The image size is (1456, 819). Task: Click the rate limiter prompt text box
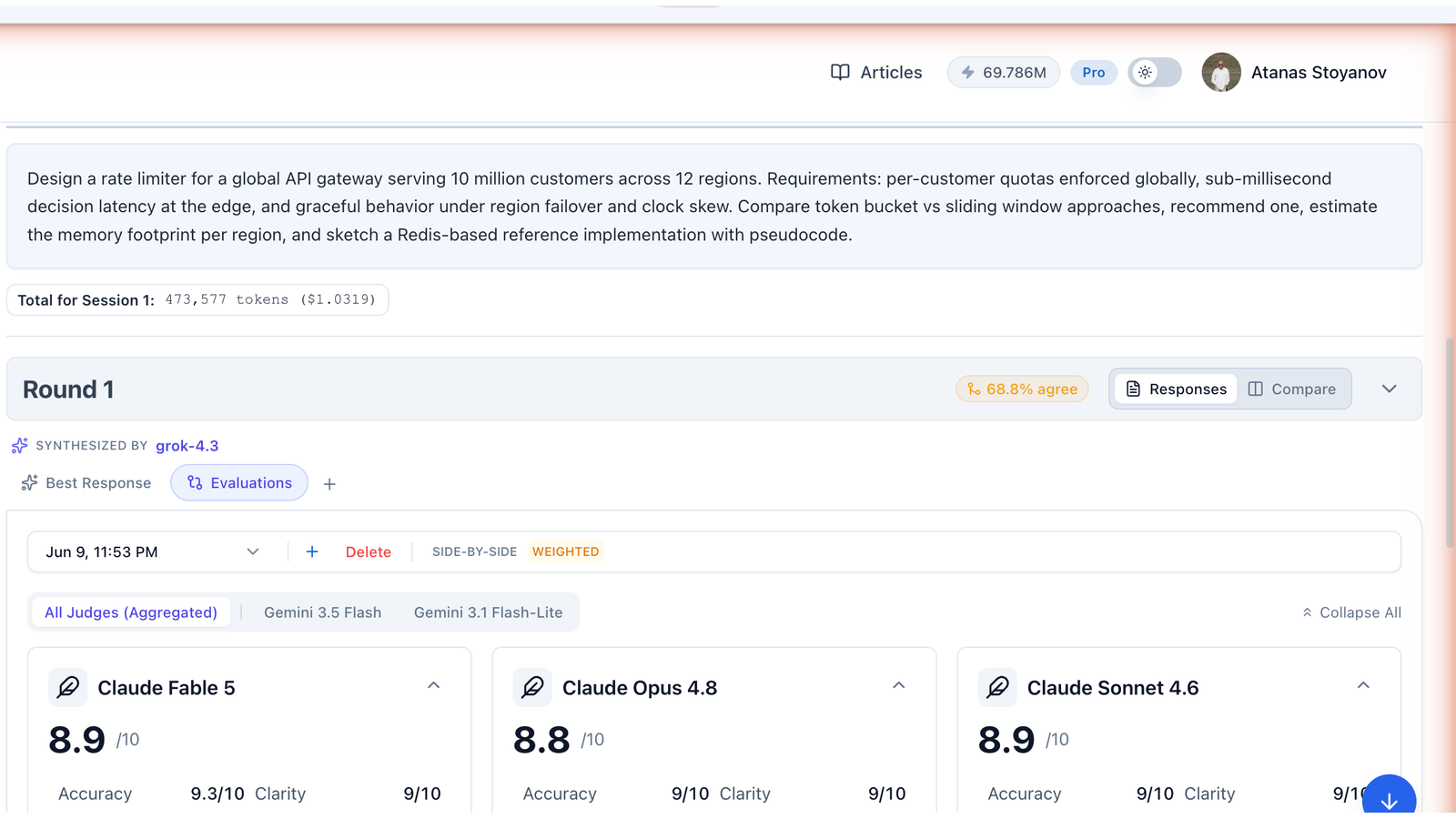coord(714,207)
